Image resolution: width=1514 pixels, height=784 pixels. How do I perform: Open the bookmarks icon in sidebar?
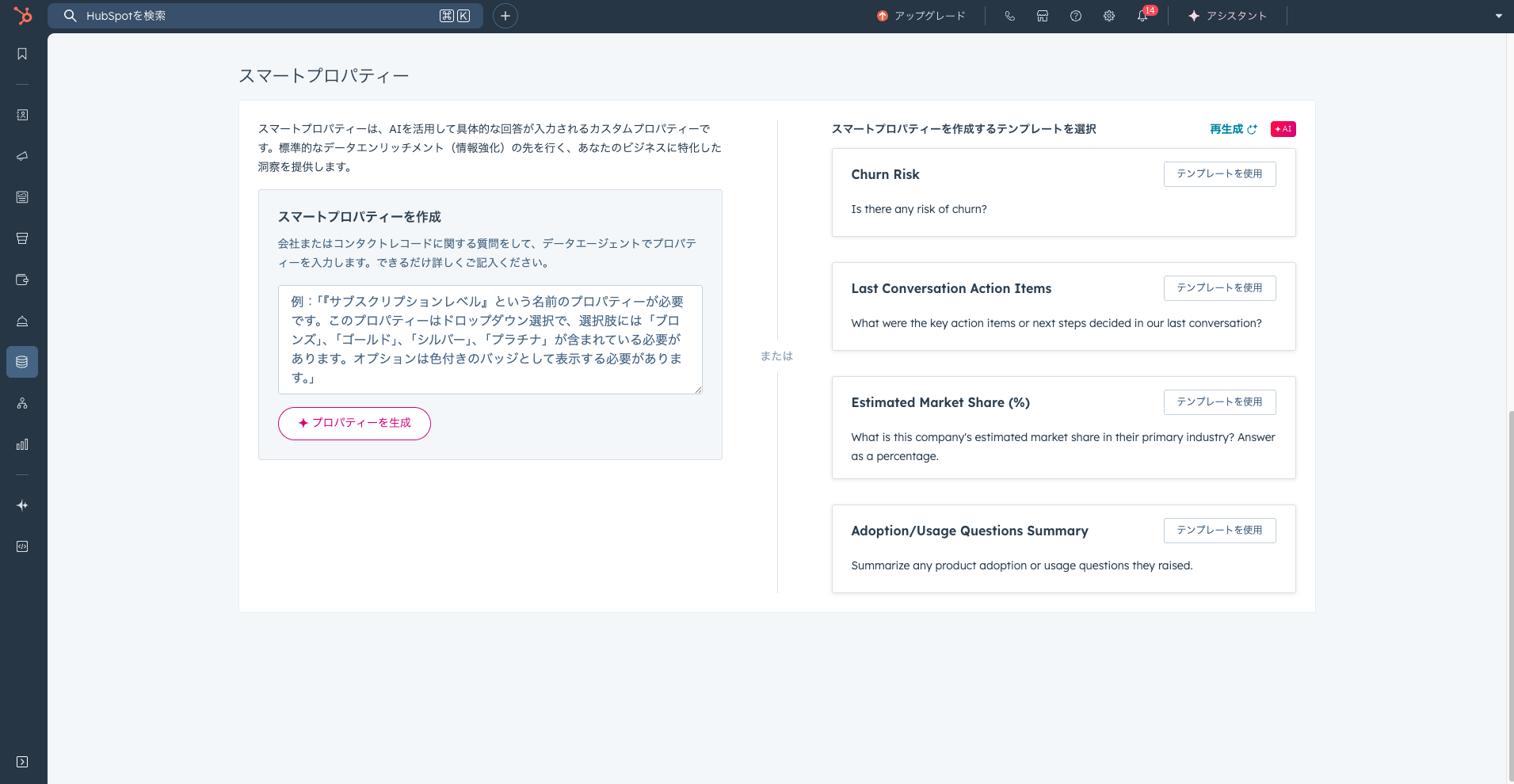point(22,54)
